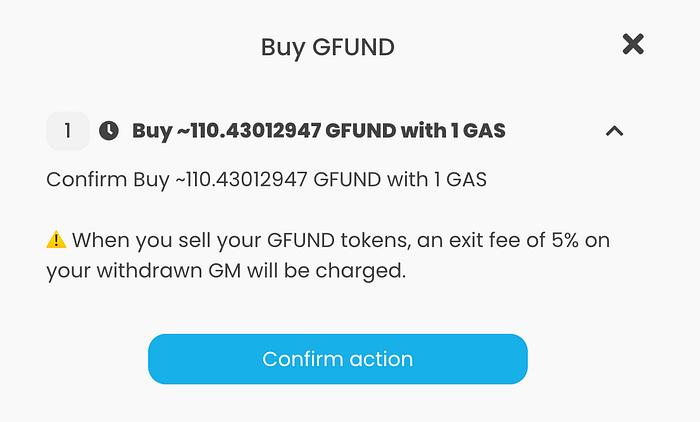
Task: Close the Buy GFUND dialog
Action: coord(633,44)
